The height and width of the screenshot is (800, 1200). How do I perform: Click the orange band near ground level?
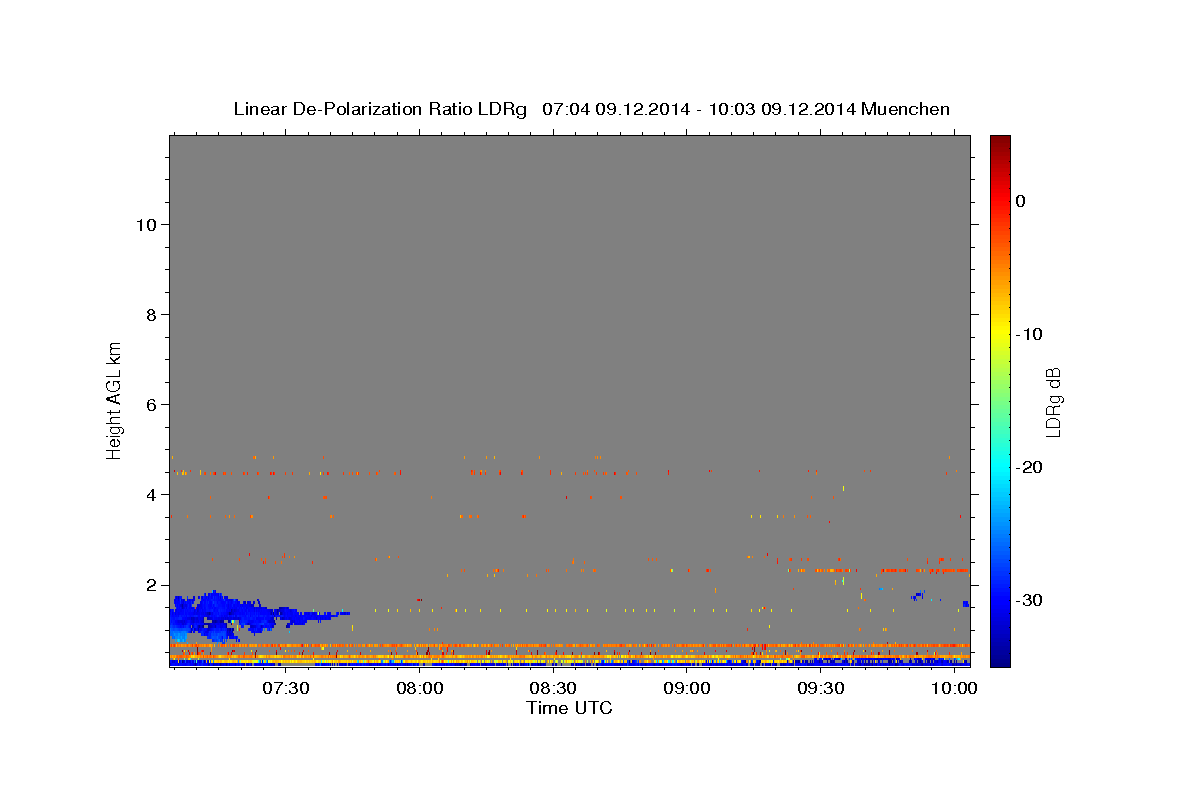[570, 646]
